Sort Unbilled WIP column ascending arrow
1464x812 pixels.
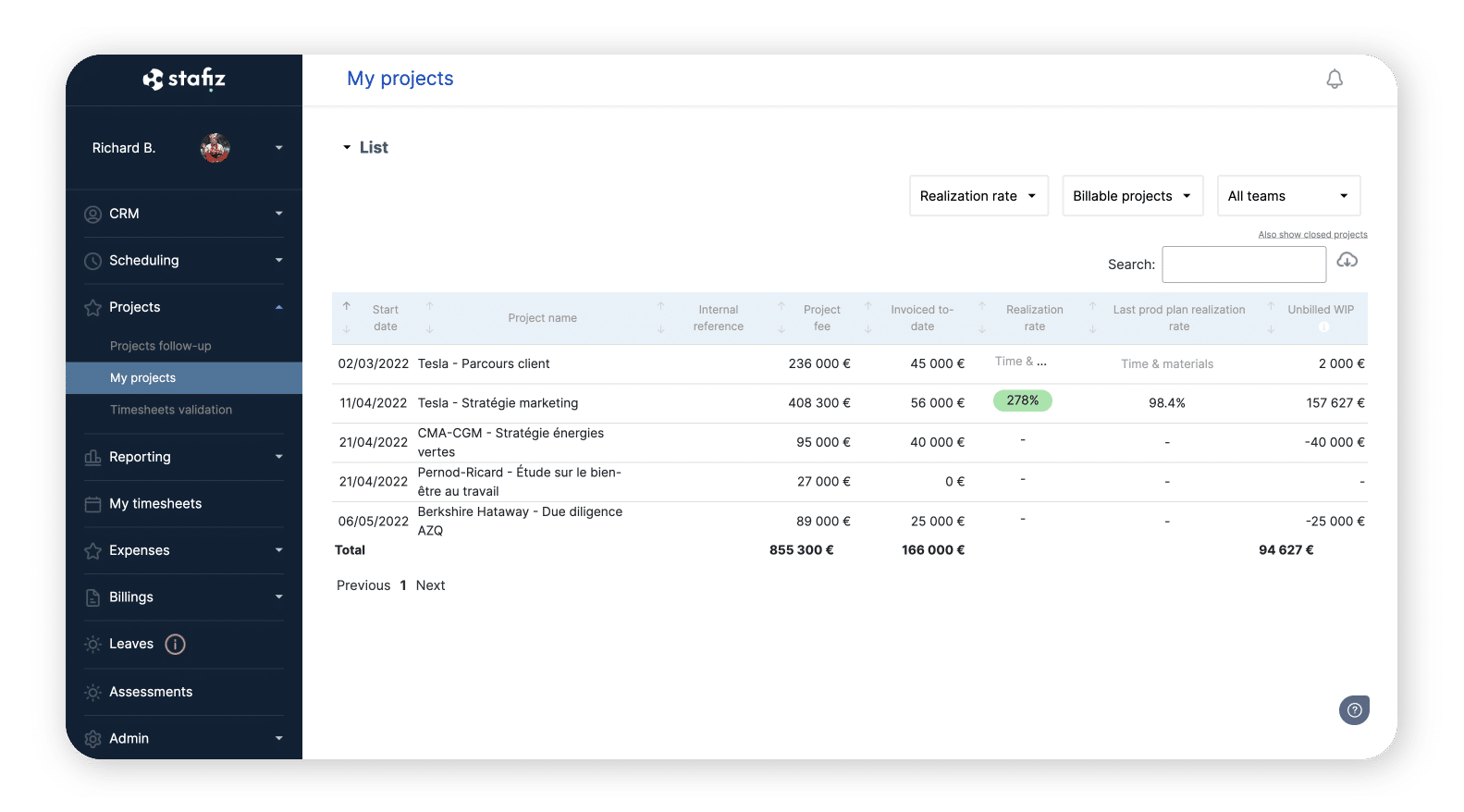(x=1271, y=305)
